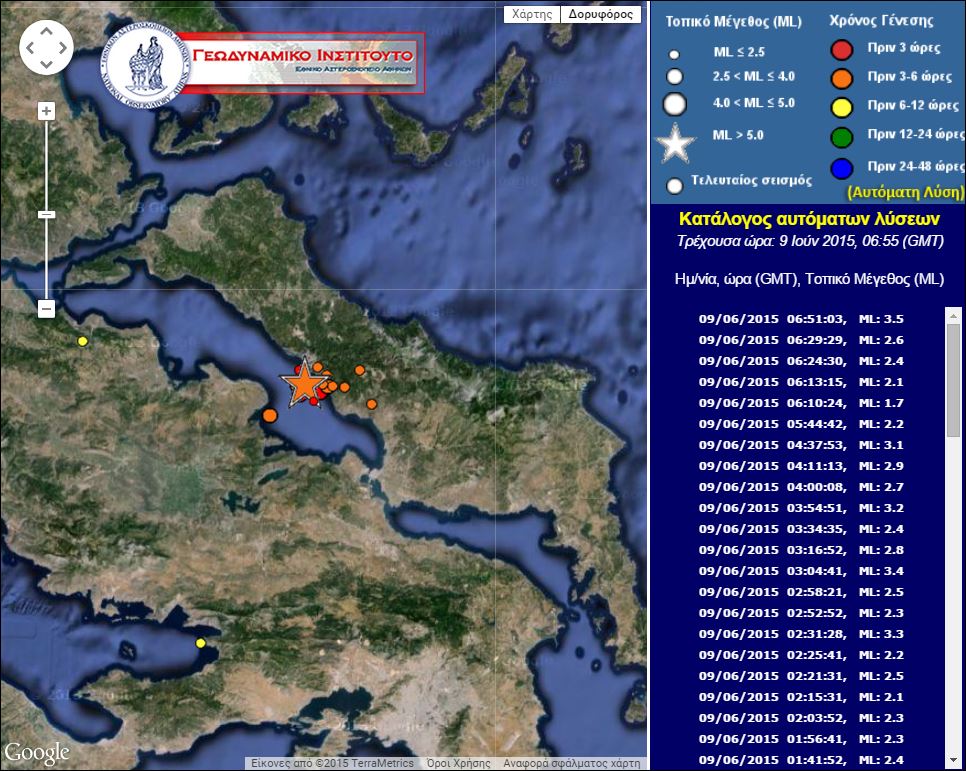Click the Γεωδυναμικό Ινστιτούτο logo banner
The image size is (966, 771).
coord(264,63)
